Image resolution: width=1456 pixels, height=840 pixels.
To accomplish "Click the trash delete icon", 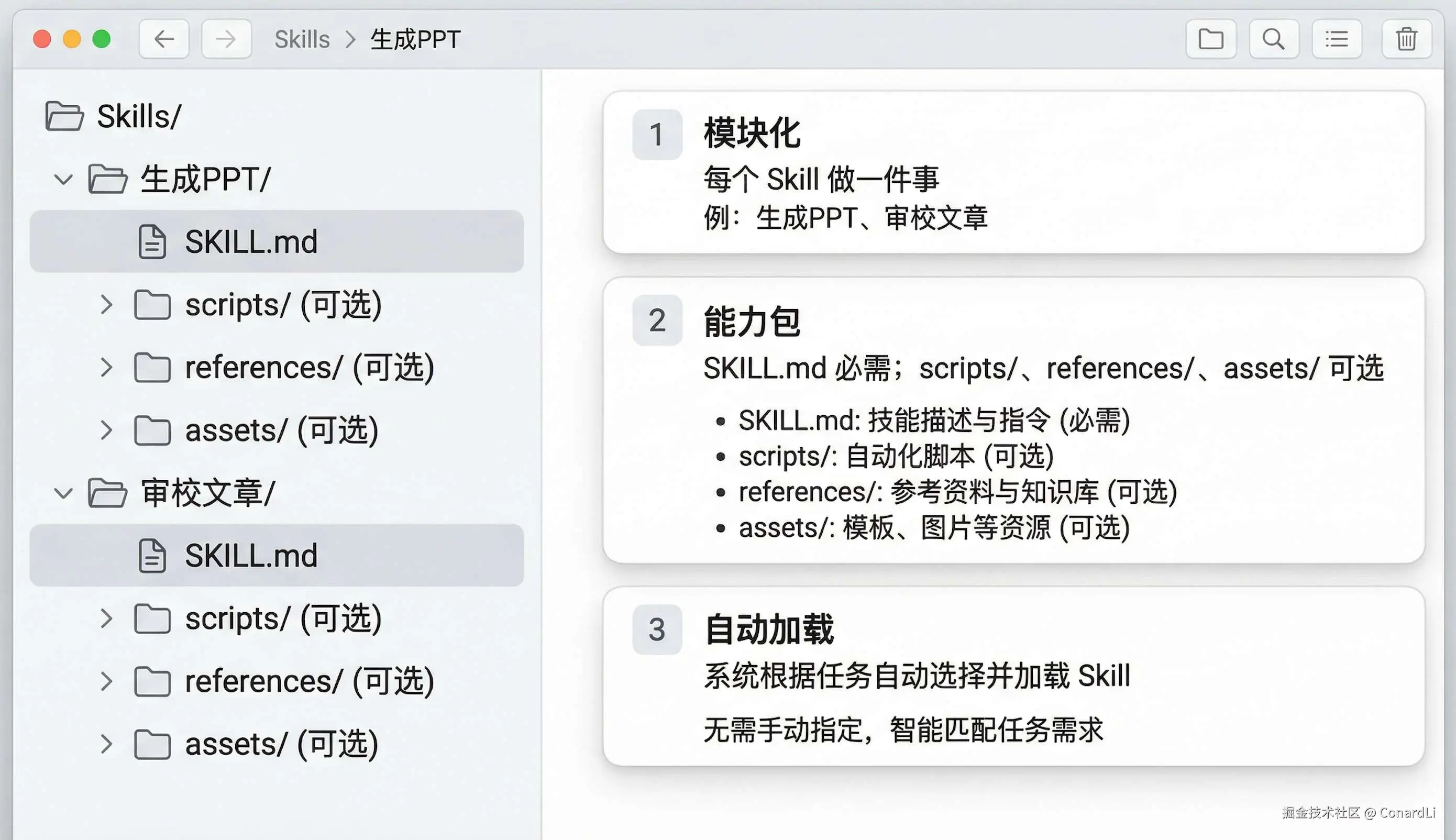I will pos(1406,39).
